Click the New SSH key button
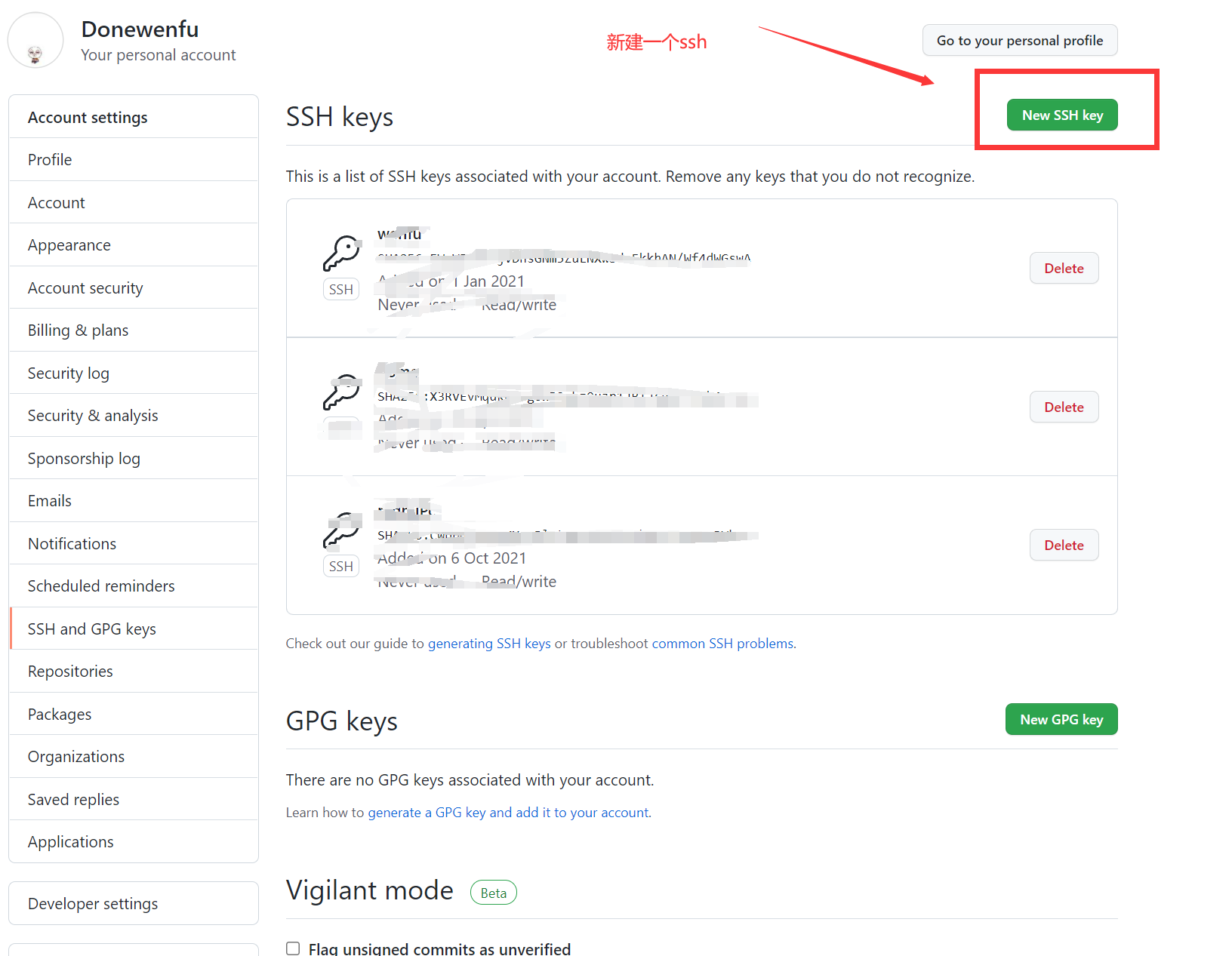The width and height of the screenshot is (1232, 956). pyautogui.click(x=1062, y=115)
